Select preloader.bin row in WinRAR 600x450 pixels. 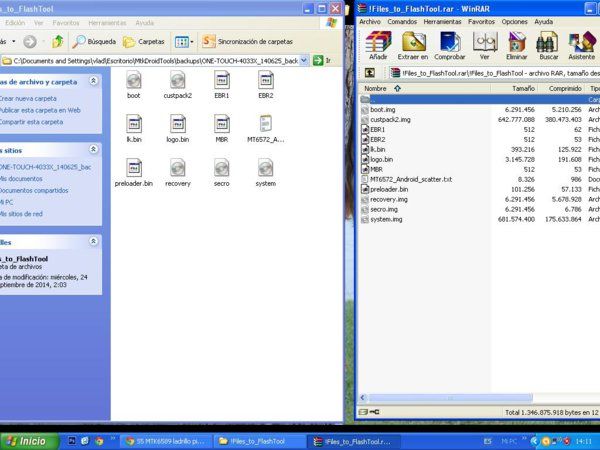(x=479, y=189)
